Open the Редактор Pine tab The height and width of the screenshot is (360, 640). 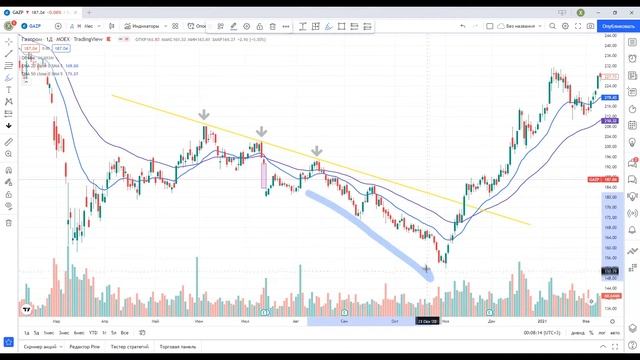84,347
